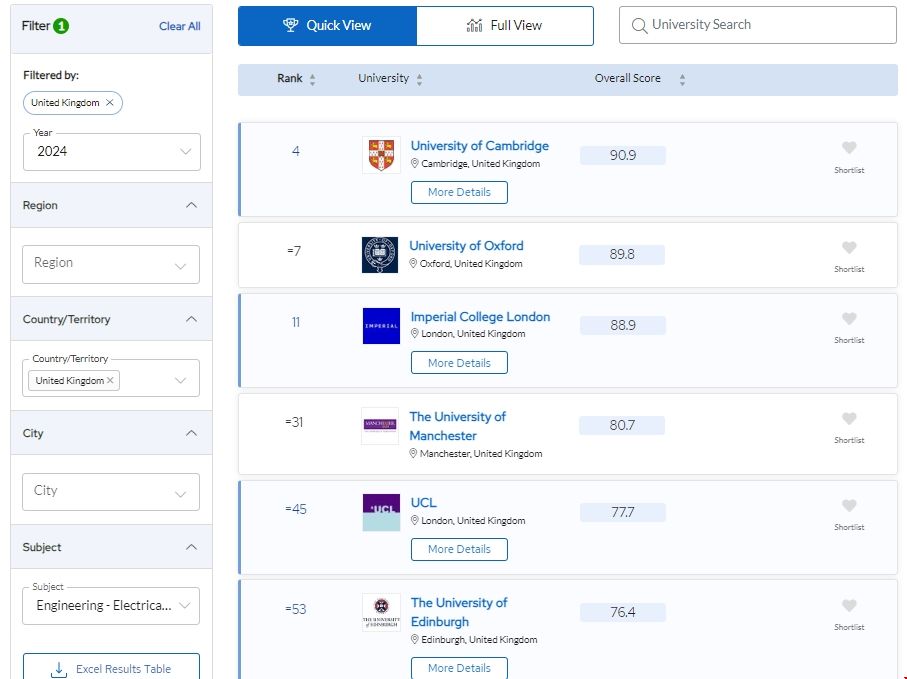Image resolution: width=907 pixels, height=679 pixels.
Task: Shortlist University of Cambridge with heart
Action: (849, 148)
